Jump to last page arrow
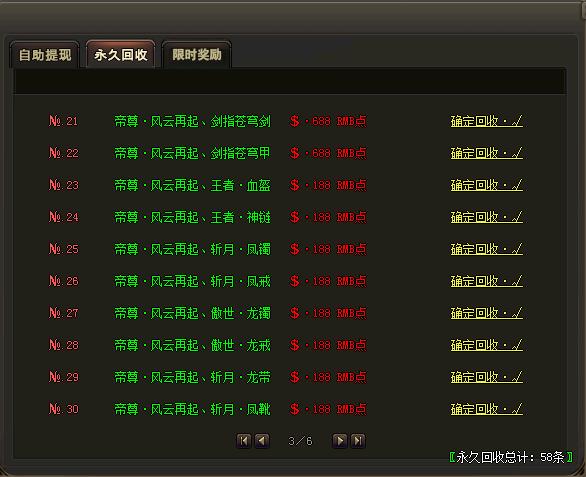Viewport: 586px width, 477px height. 358,441
